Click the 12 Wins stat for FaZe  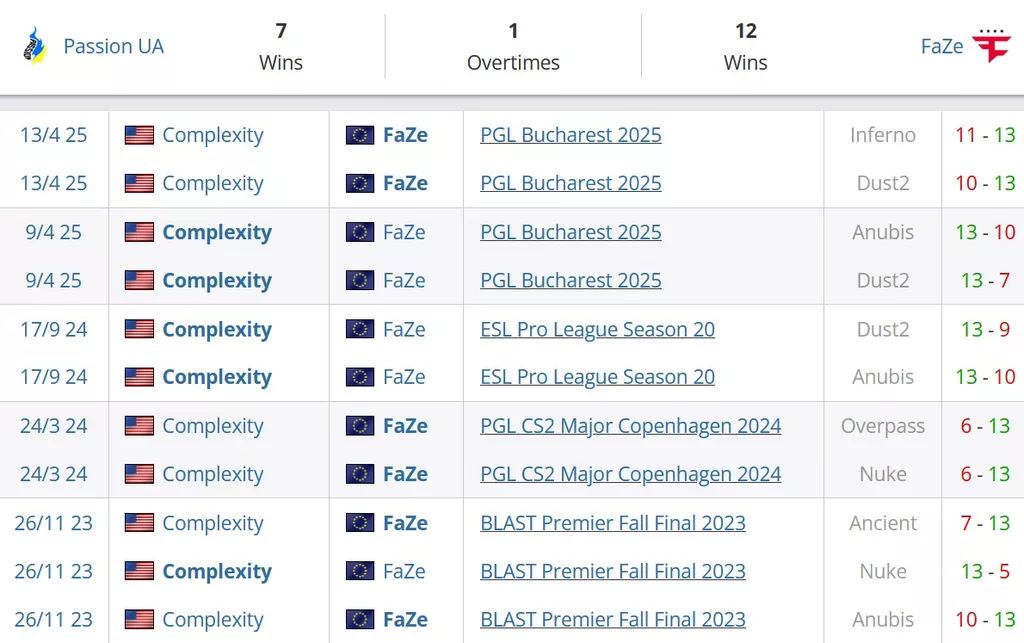tap(745, 46)
